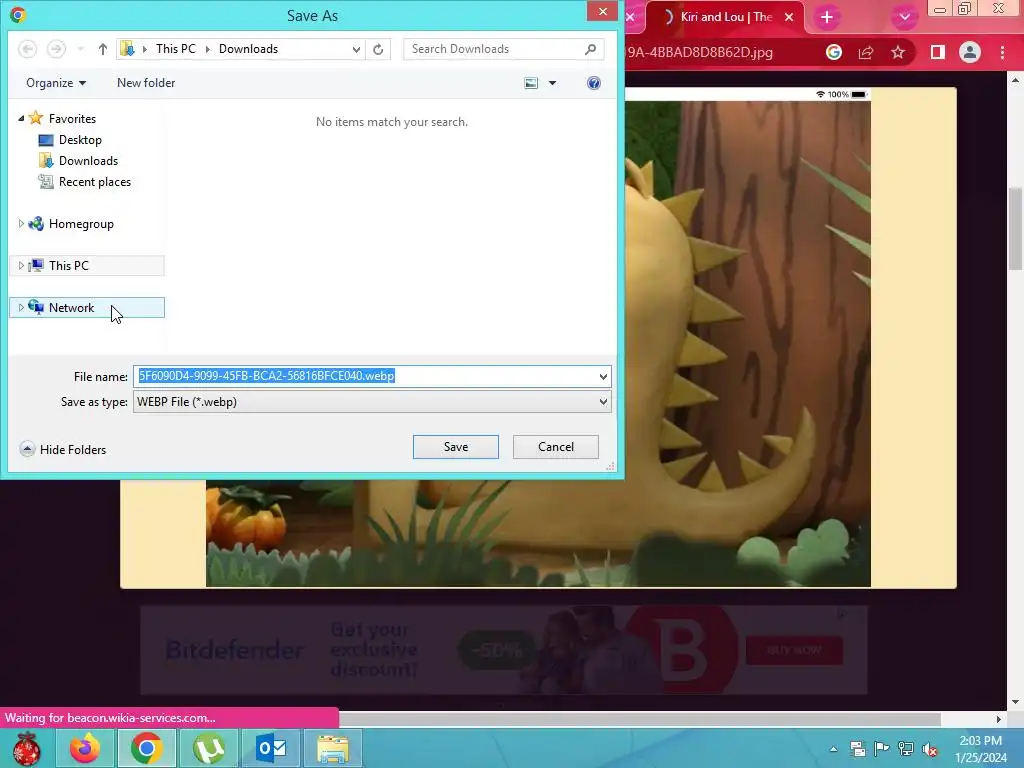Viewport: 1024px width, 768px height.
Task: Open the recent locations dropdown arrow
Action: [80, 49]
